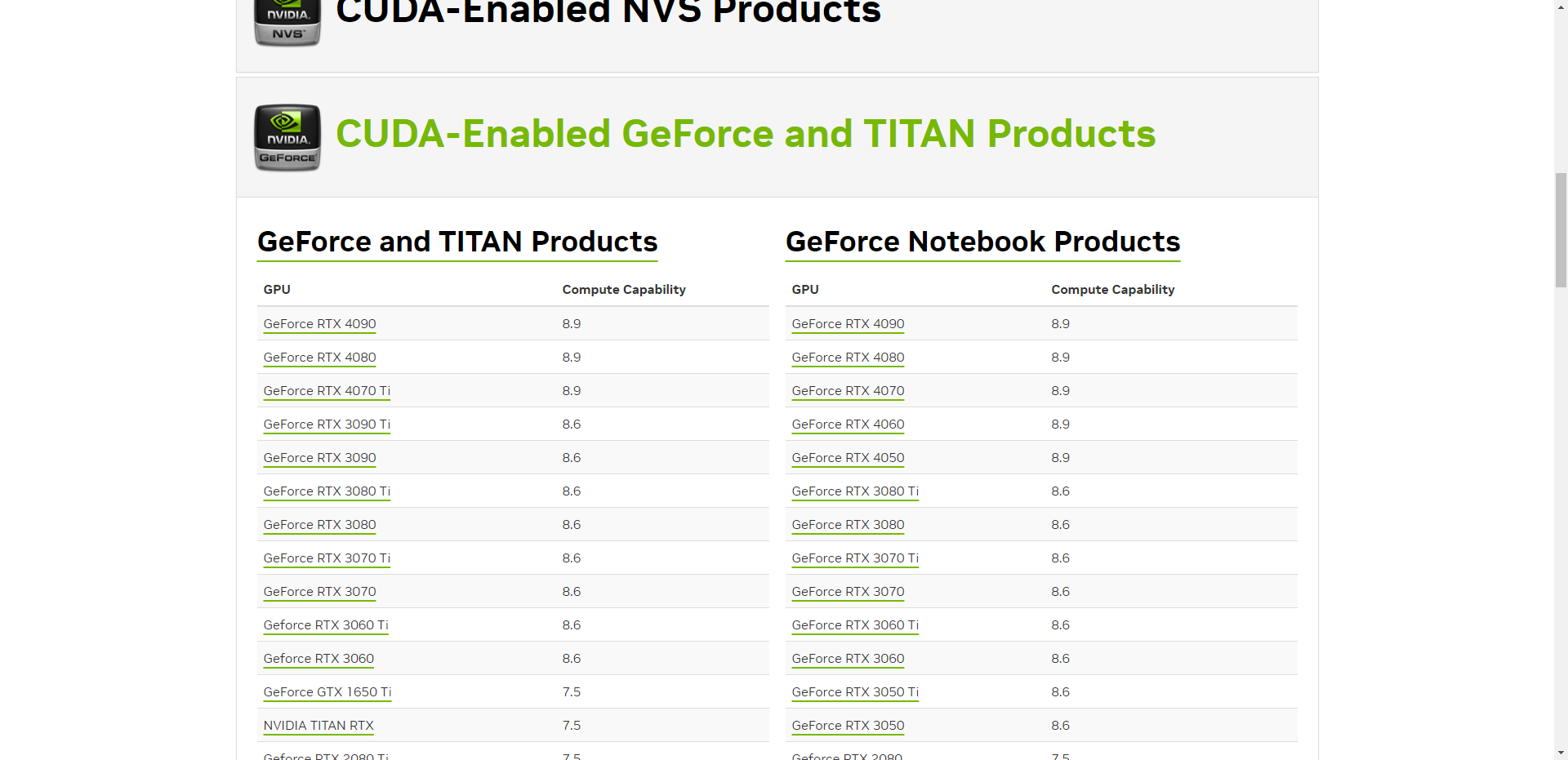Click the 7.5 value in the GeForce GTX 1650 Ti row
This screenshot has height=760, width=1568.
pos(572,691)
